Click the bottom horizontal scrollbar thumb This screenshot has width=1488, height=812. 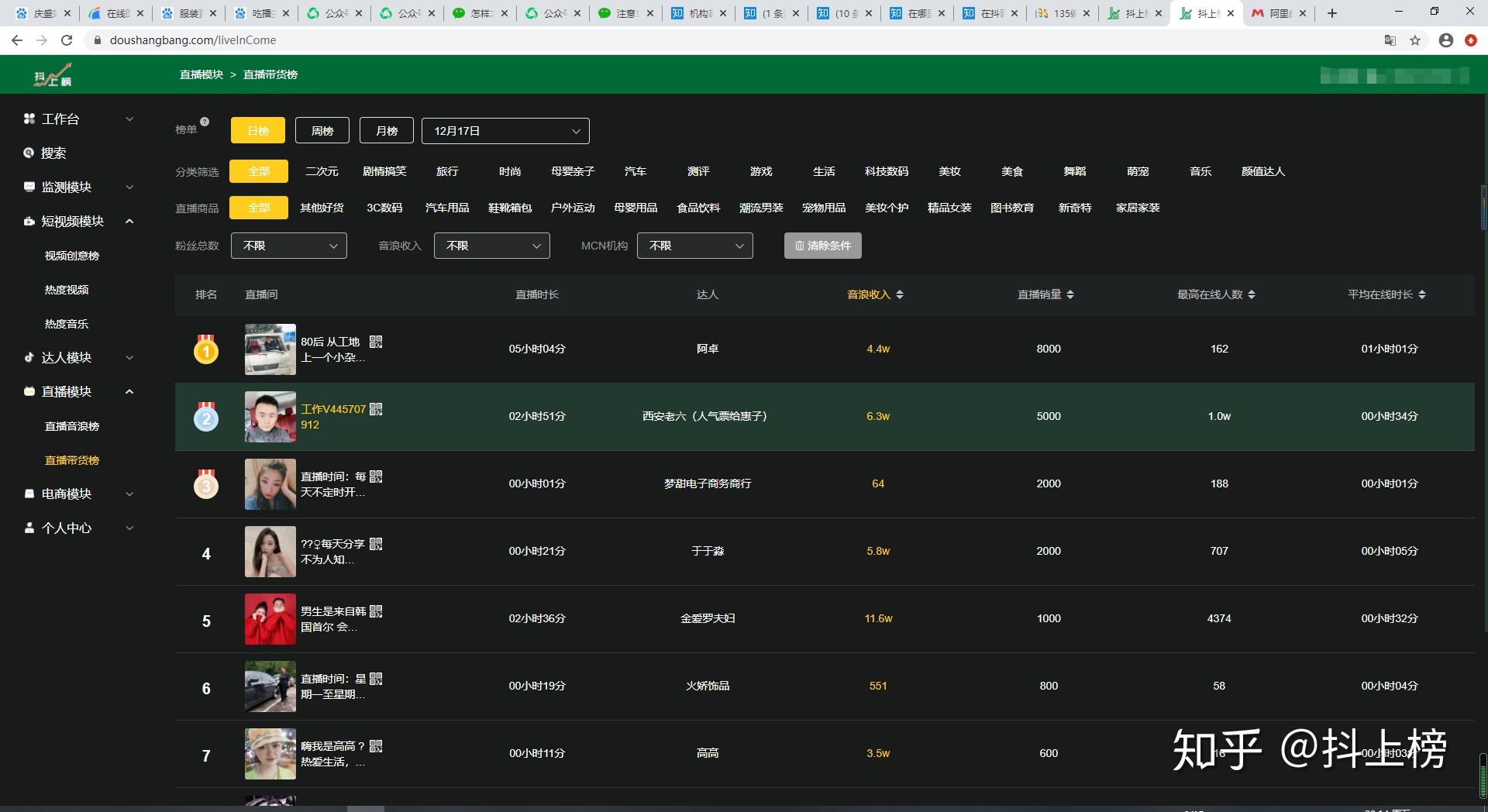click(x=365, y=808)
